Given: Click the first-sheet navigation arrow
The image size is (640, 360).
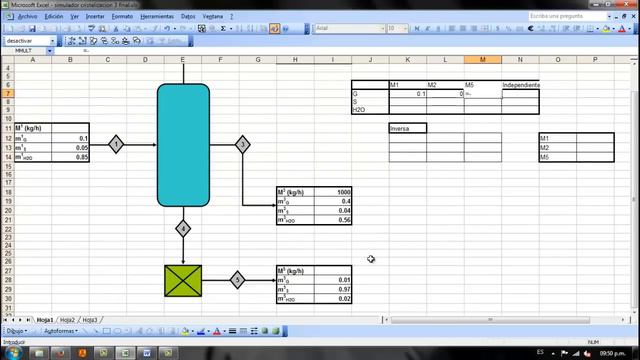Looking at the screenshot, I should [5, 320].
